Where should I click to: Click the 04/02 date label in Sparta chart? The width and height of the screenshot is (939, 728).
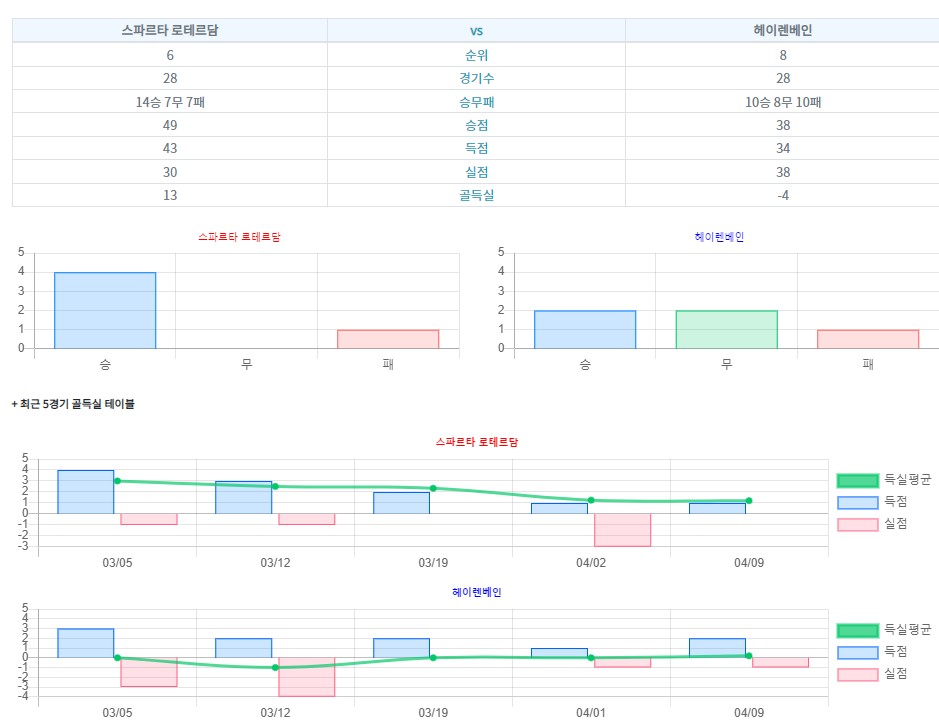pyautogui.click(x=590, y=563)
